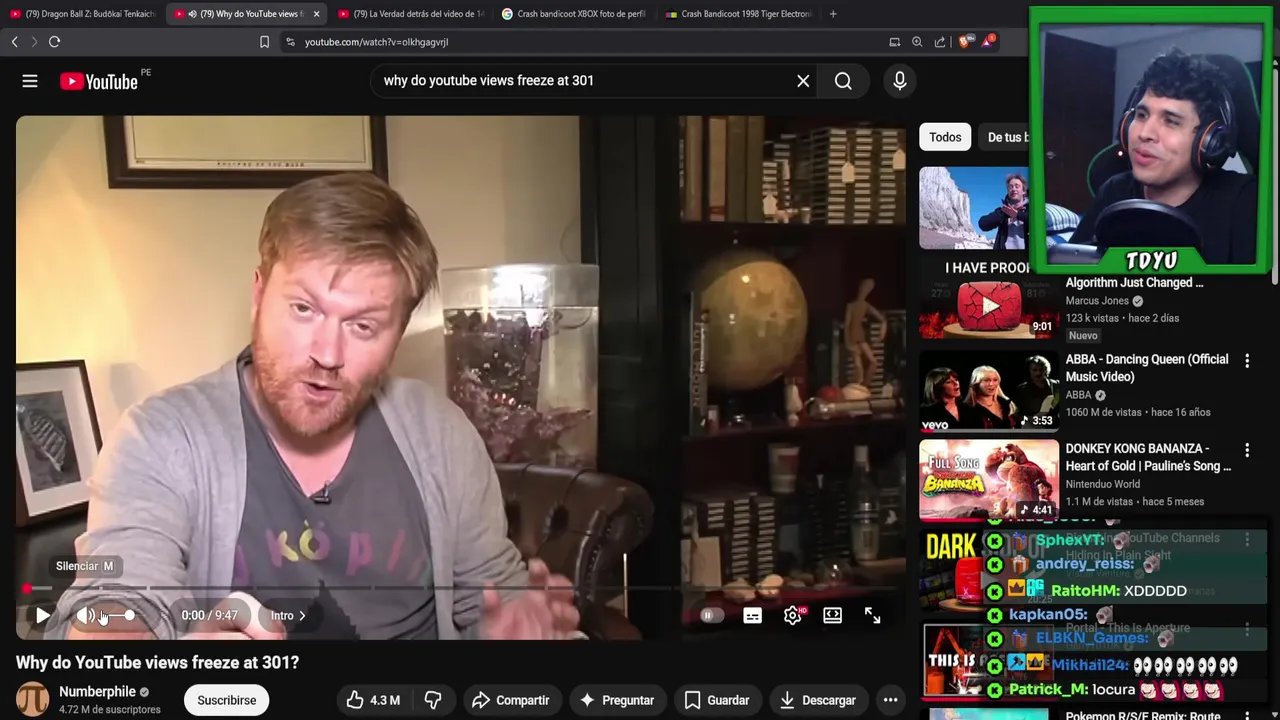
Task: Click the '4.72 M de suscriptores' text
Action: [x=110, y=710]
